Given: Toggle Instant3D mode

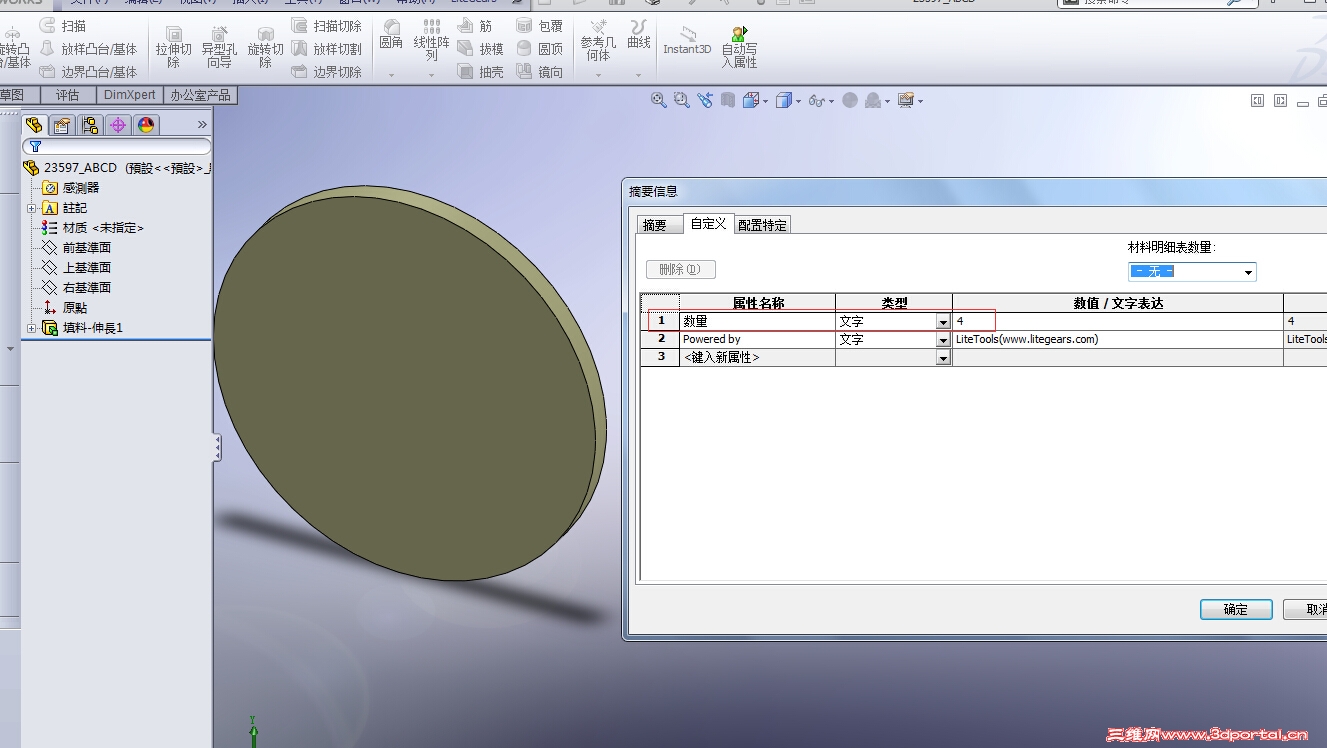Looking at the screenshot, I should coord(687,40).
